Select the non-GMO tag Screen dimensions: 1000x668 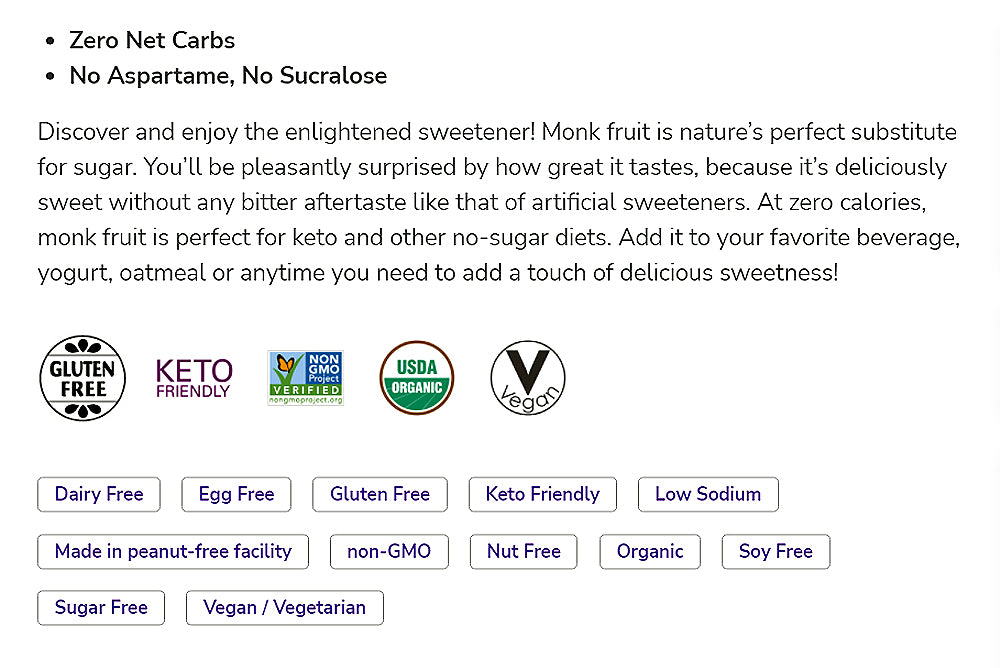pyautogui.click(x=389, y=551)
